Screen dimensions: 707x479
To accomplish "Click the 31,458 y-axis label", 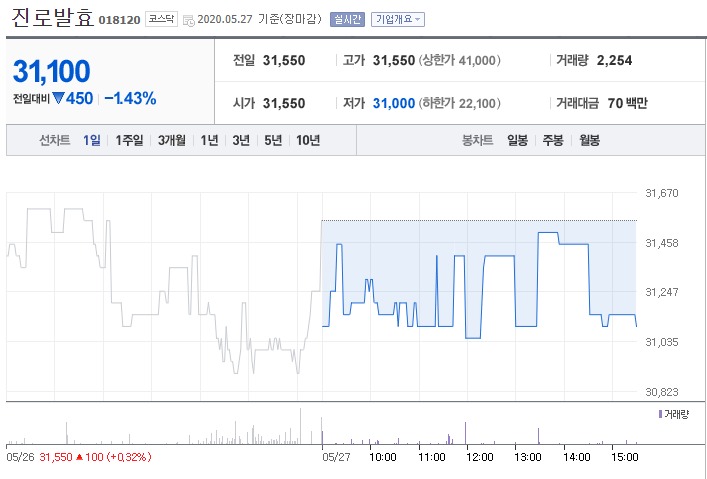I will [661, 243].
